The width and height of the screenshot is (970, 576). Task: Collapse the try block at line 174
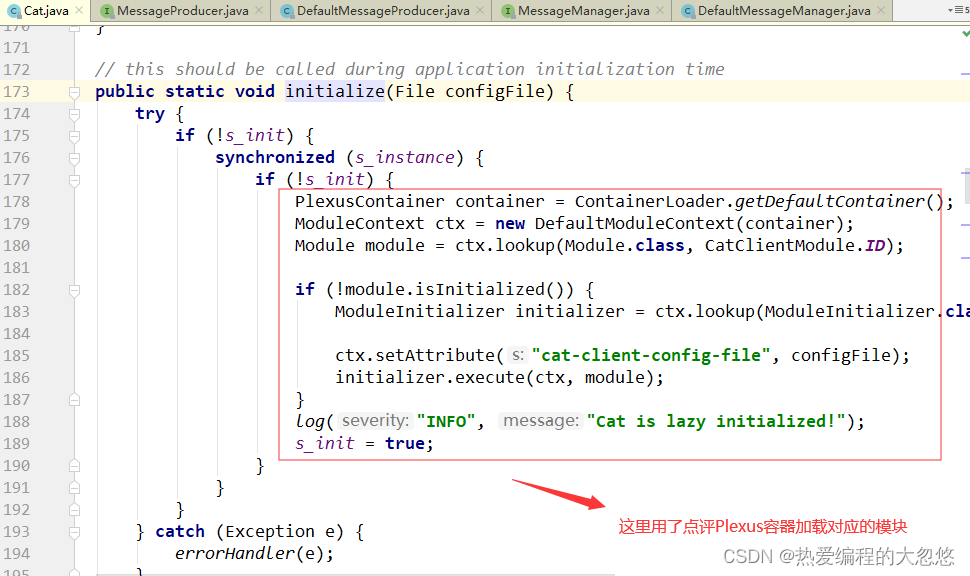74,114
